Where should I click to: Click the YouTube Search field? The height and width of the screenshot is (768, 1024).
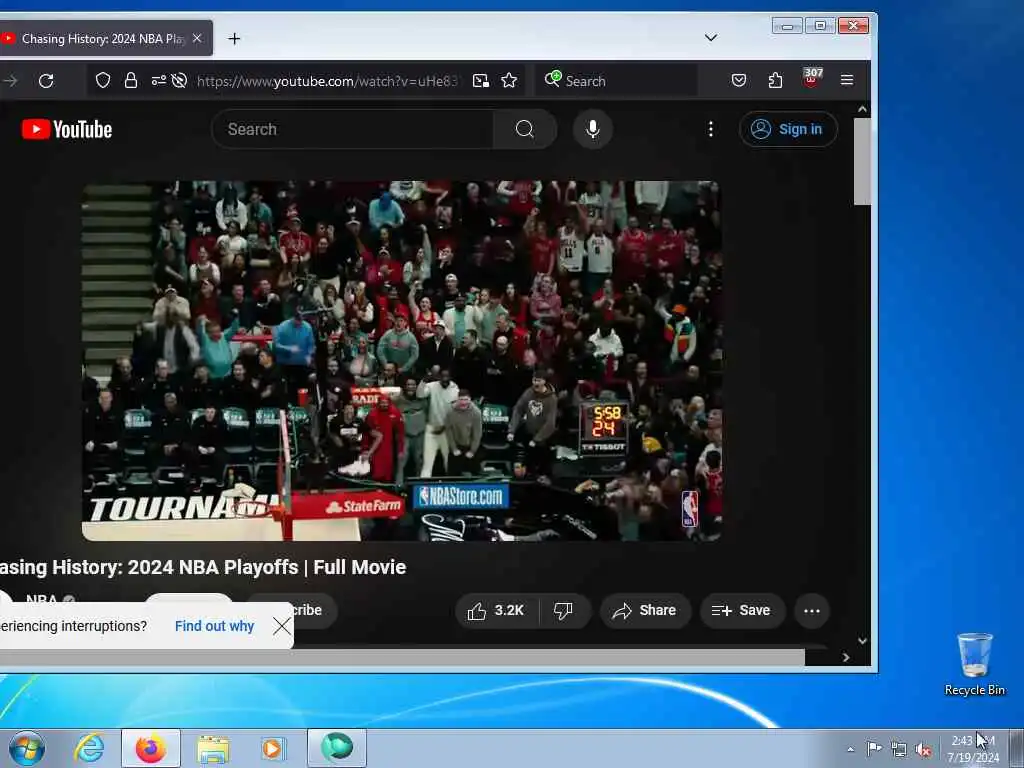[353, 129]
